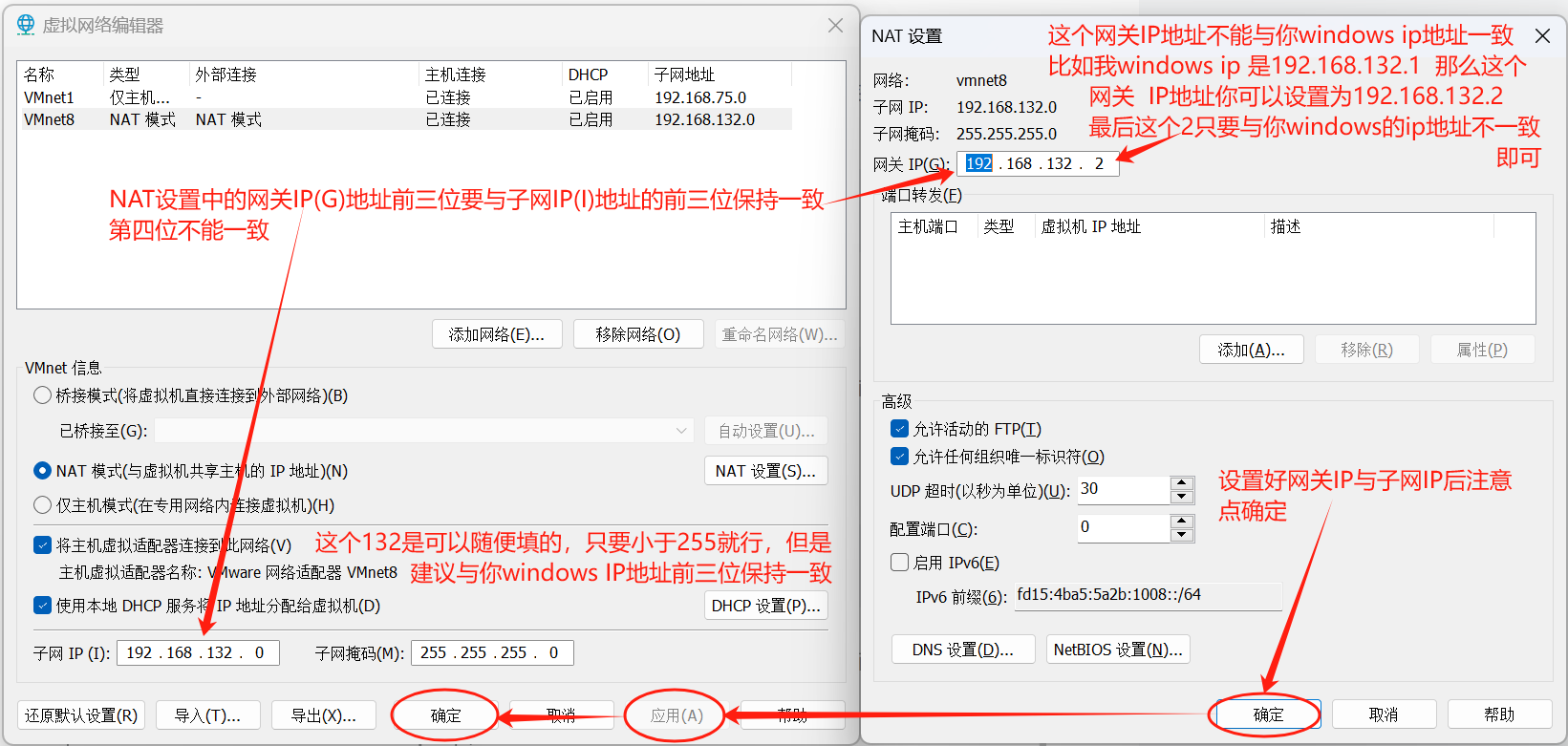Click the 重命名网络(W)... button
This screenshot has height=746, width=1568.
pyautogui.click(x=780, y=334)
